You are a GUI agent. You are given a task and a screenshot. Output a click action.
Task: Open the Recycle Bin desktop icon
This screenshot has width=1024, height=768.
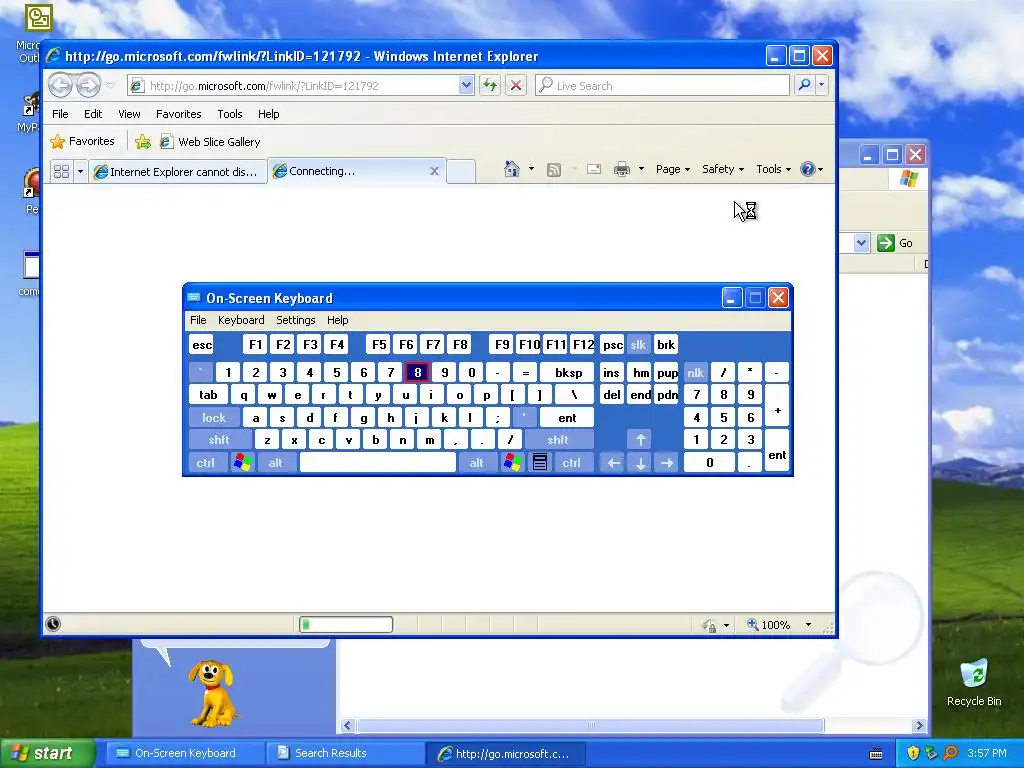(974, 683)
